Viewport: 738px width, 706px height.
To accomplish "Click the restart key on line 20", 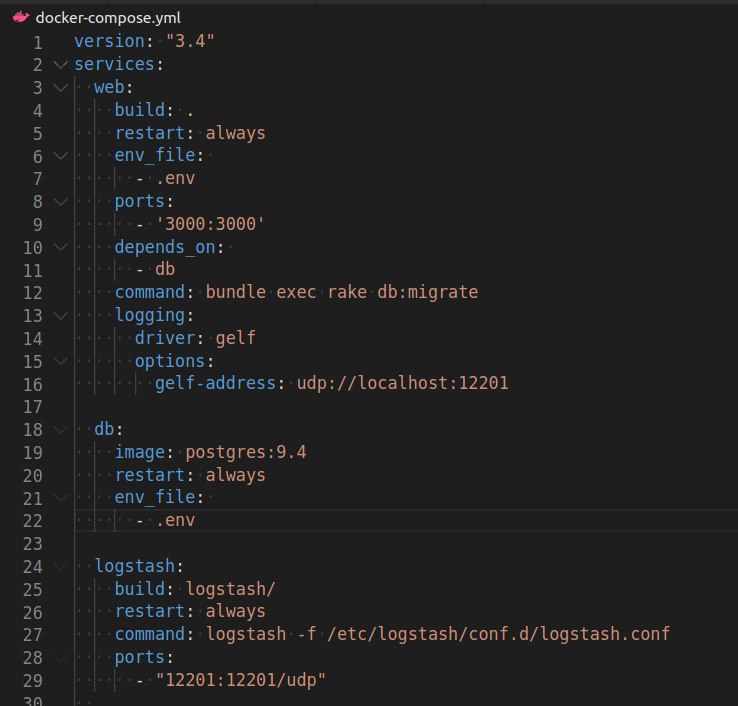I will 150,475.
